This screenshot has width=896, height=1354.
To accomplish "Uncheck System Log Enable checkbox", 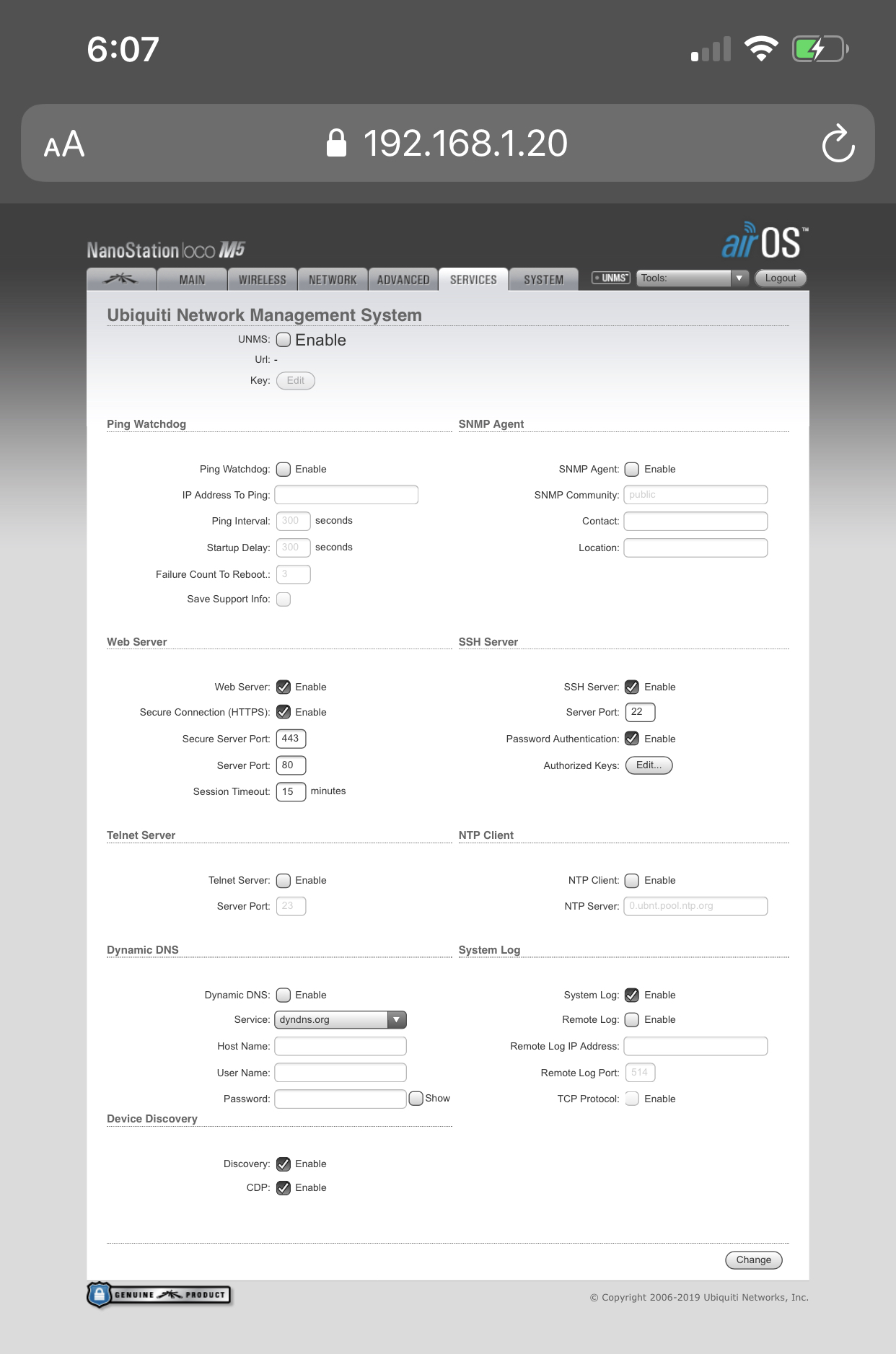I will (x=632, y=995).
